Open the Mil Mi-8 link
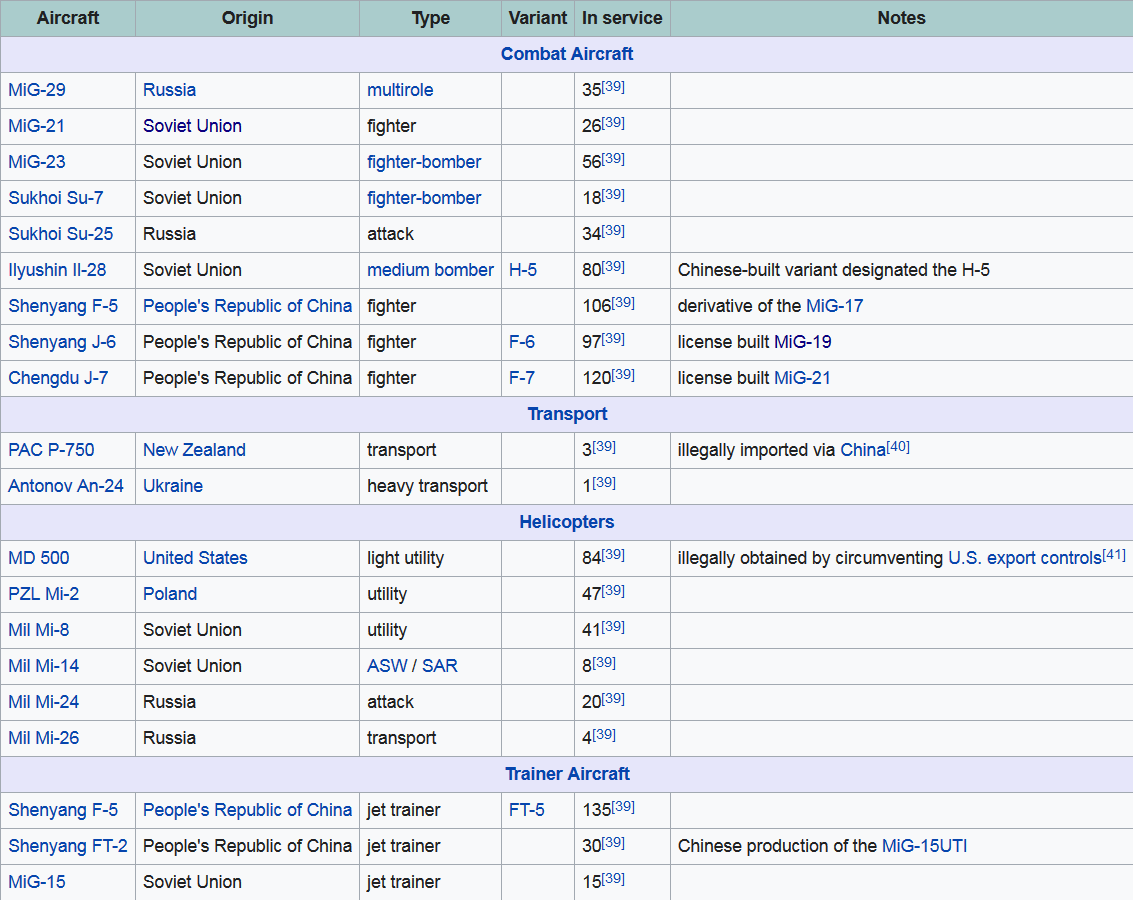The image size is (1133, 900). click(39, 630)
